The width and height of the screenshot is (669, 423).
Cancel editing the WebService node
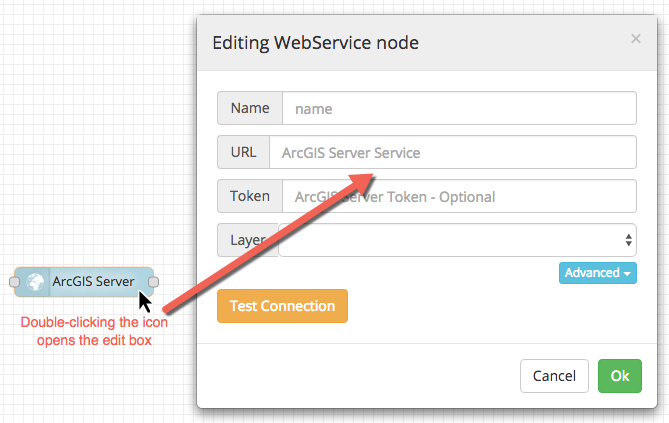[554, 376]
